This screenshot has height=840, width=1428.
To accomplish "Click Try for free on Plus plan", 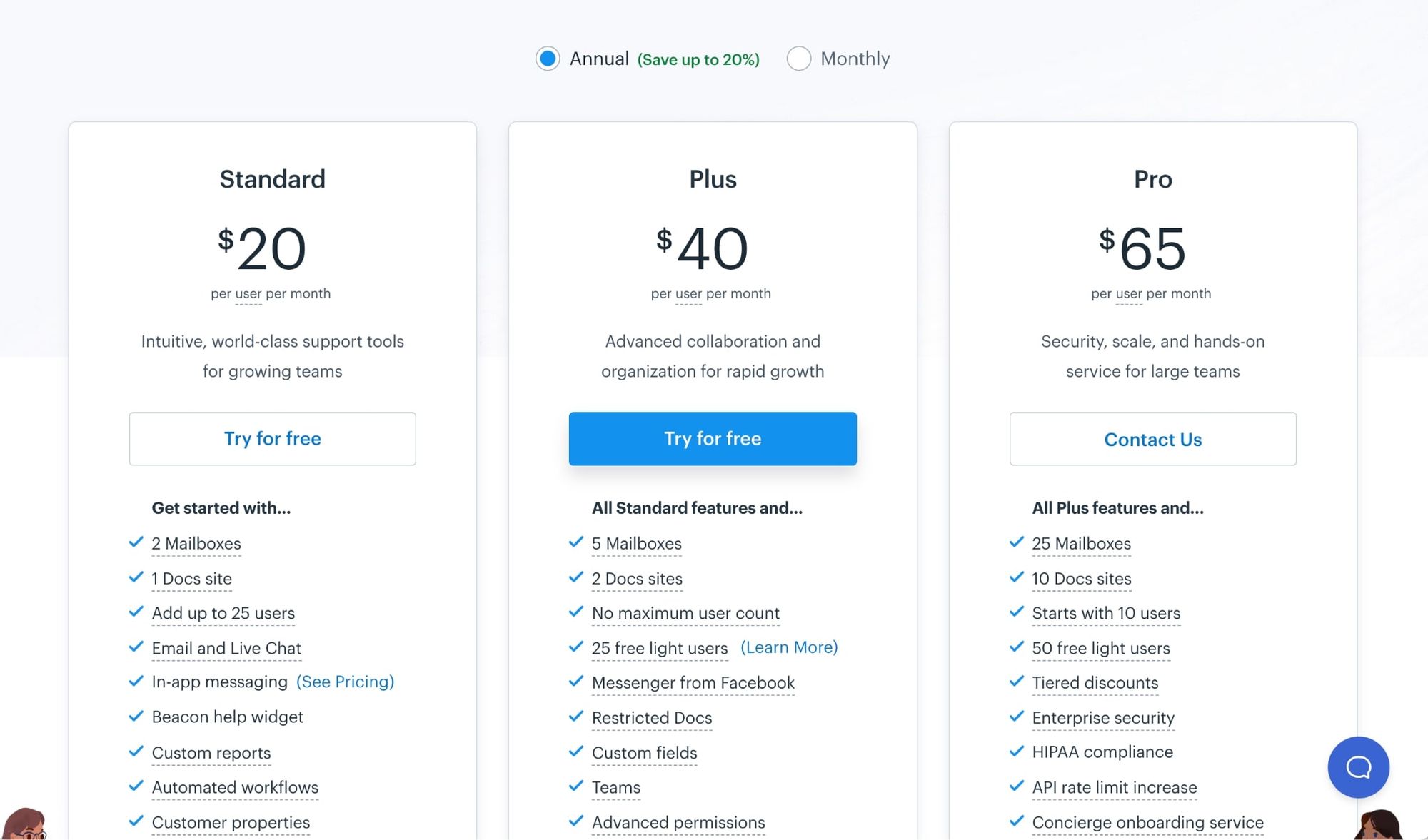I will (713, 439).
